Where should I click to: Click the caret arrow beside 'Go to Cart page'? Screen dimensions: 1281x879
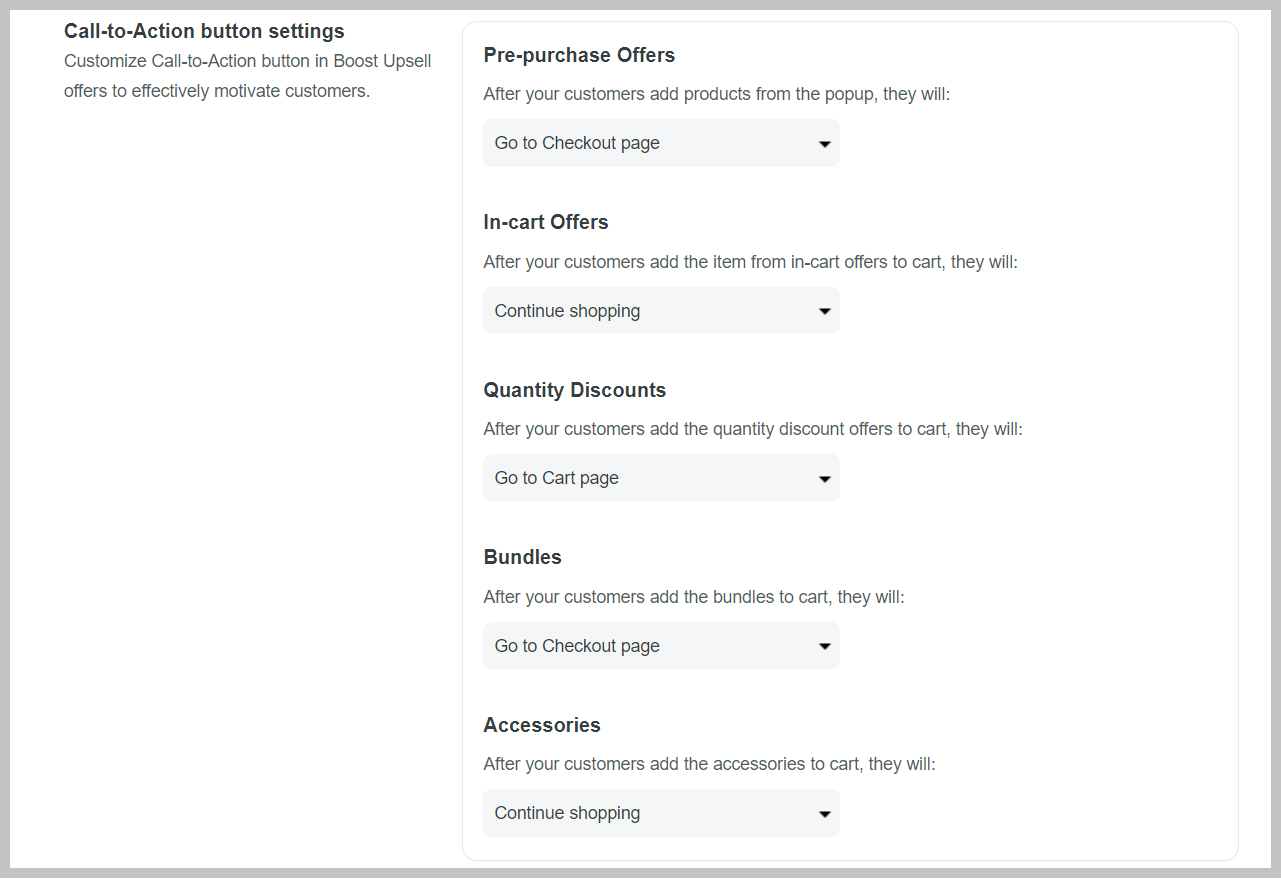tap(824, 479)
